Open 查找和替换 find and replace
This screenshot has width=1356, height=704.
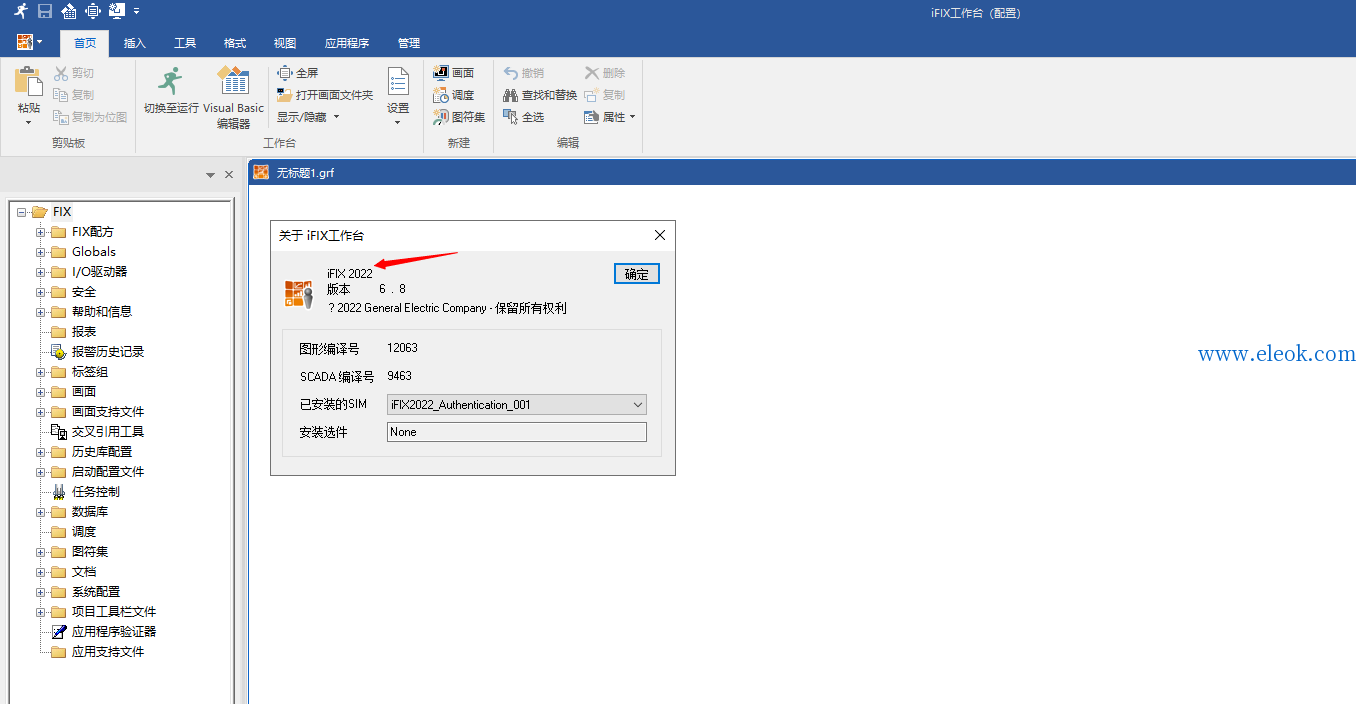click(x=540, y=95)
